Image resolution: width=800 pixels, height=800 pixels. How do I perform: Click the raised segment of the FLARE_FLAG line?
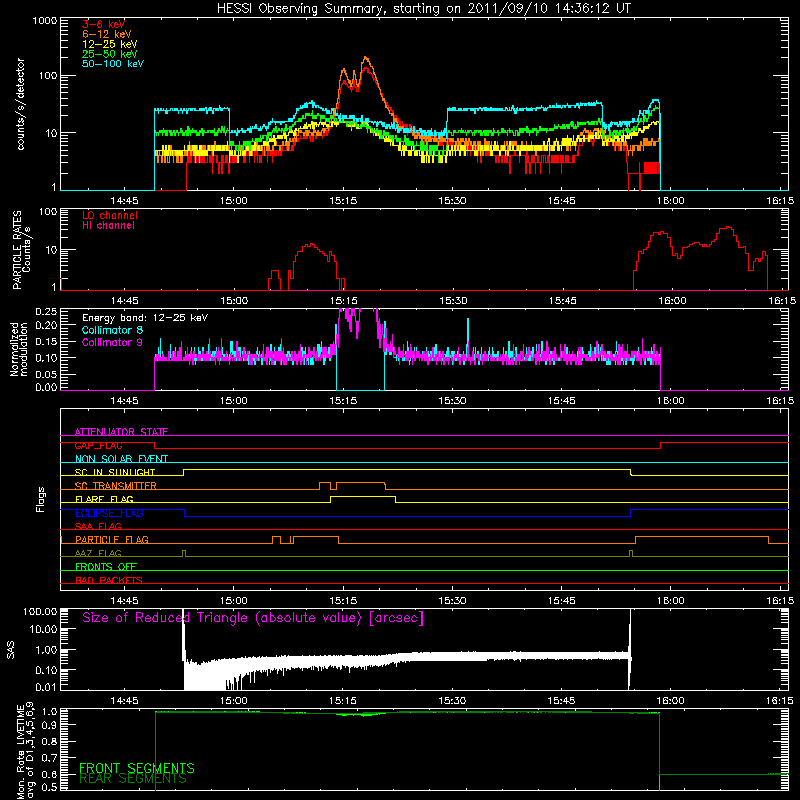click(363, 496)
